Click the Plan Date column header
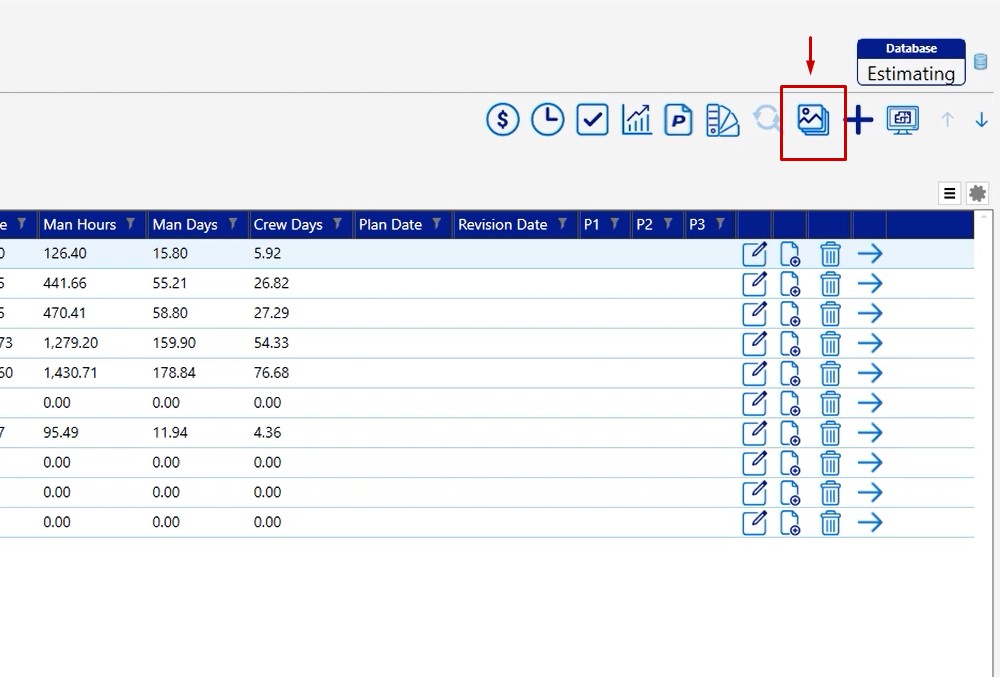Image resolution: width=1000 pixels, height=677 pixels. pos(391,224)
